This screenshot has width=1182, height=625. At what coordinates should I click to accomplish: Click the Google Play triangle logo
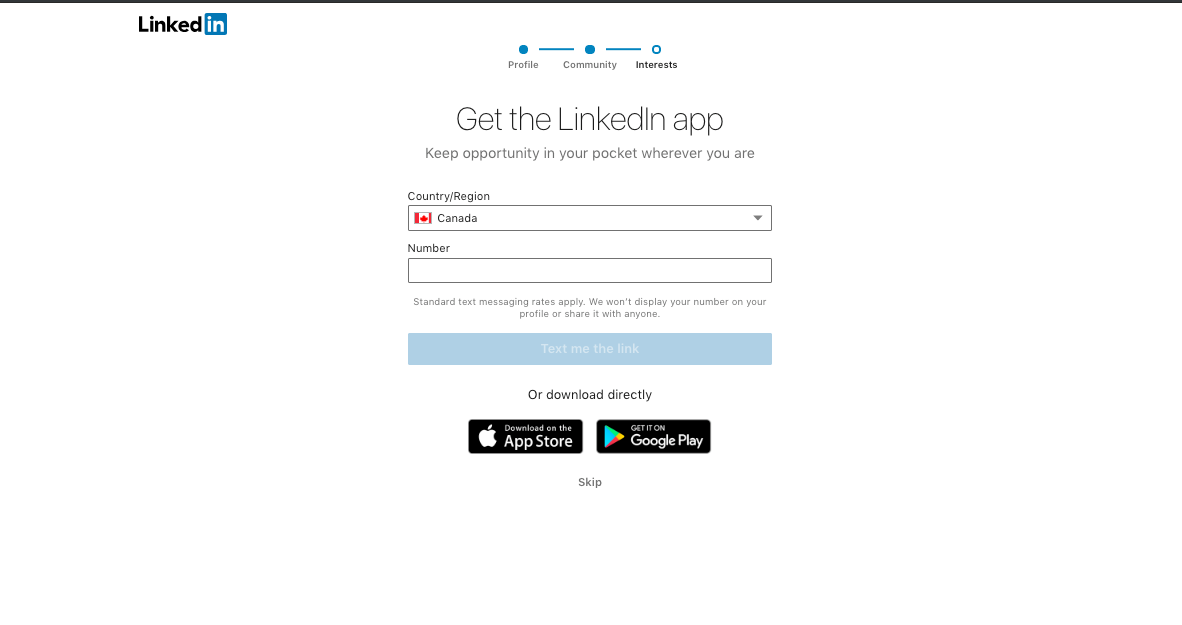(614, 437)
